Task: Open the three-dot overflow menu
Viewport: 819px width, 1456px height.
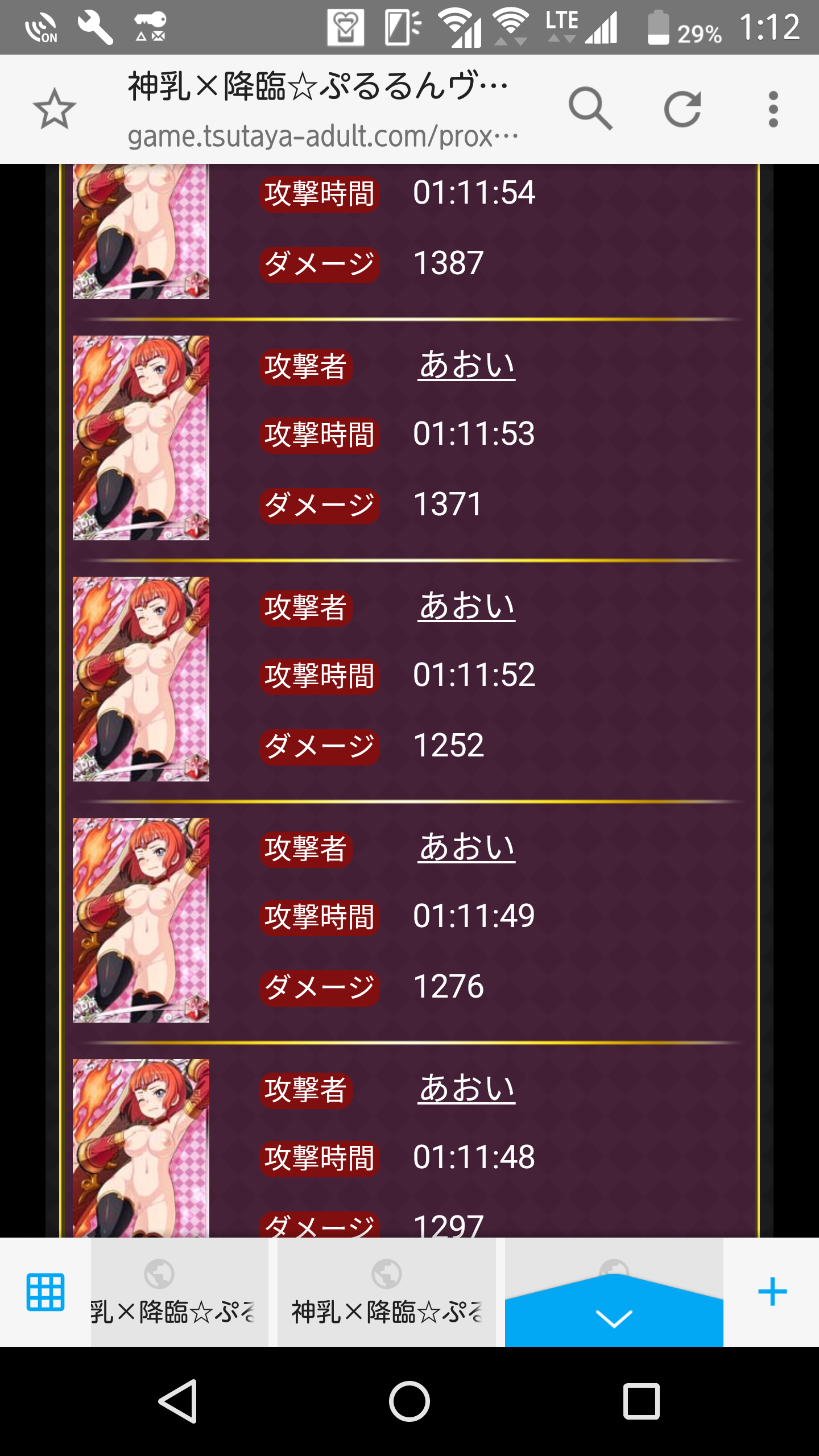Action: coord(773,109)
